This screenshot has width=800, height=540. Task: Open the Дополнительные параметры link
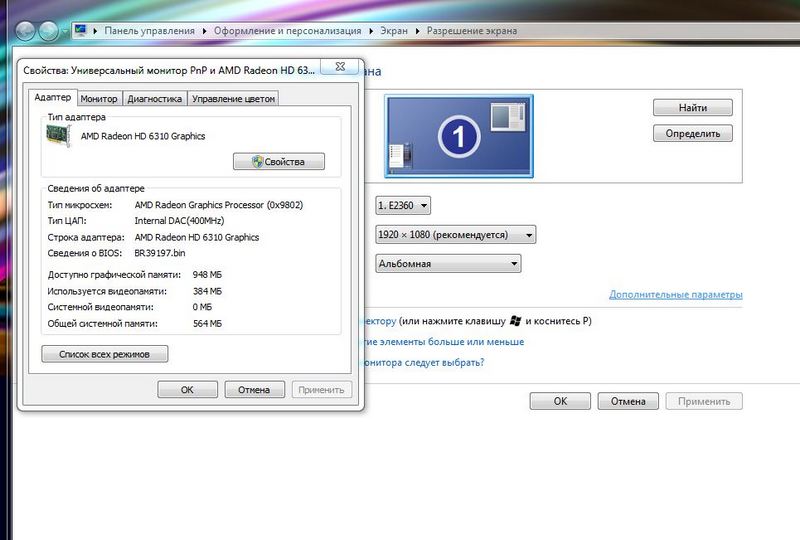pyautogui.click(x=675, y=295)
